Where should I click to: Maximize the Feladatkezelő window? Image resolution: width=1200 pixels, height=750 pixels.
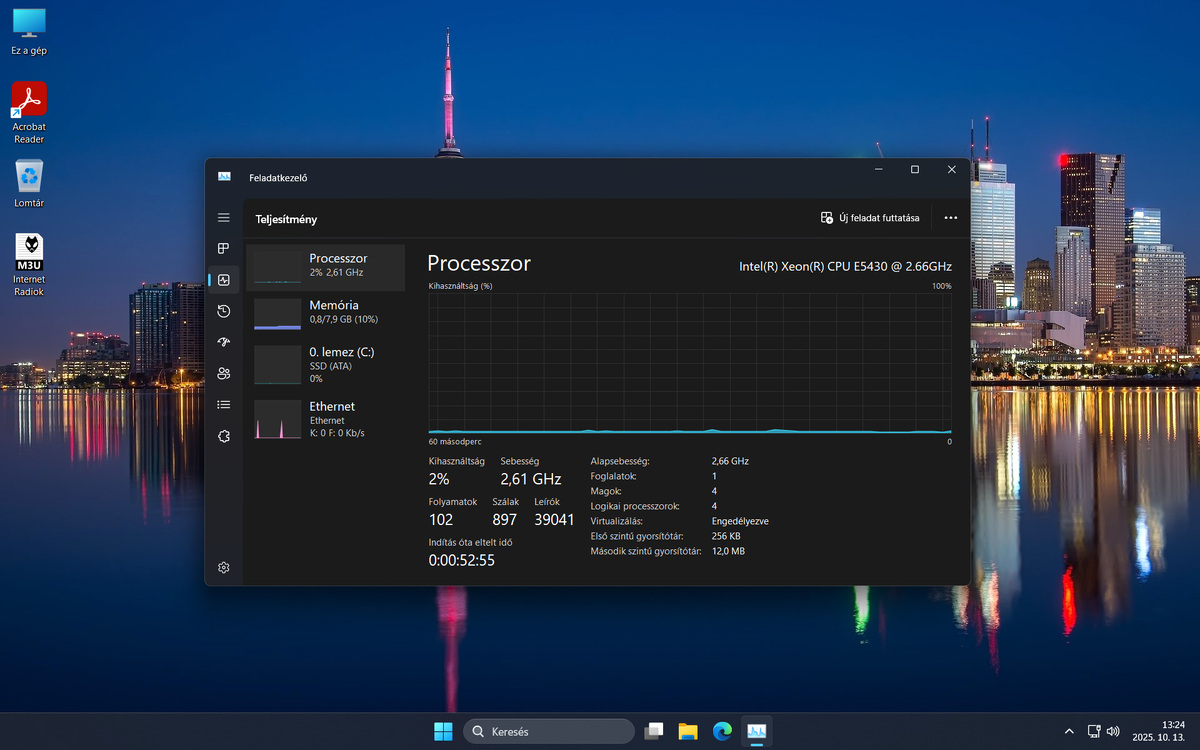[x=915, y=170]
